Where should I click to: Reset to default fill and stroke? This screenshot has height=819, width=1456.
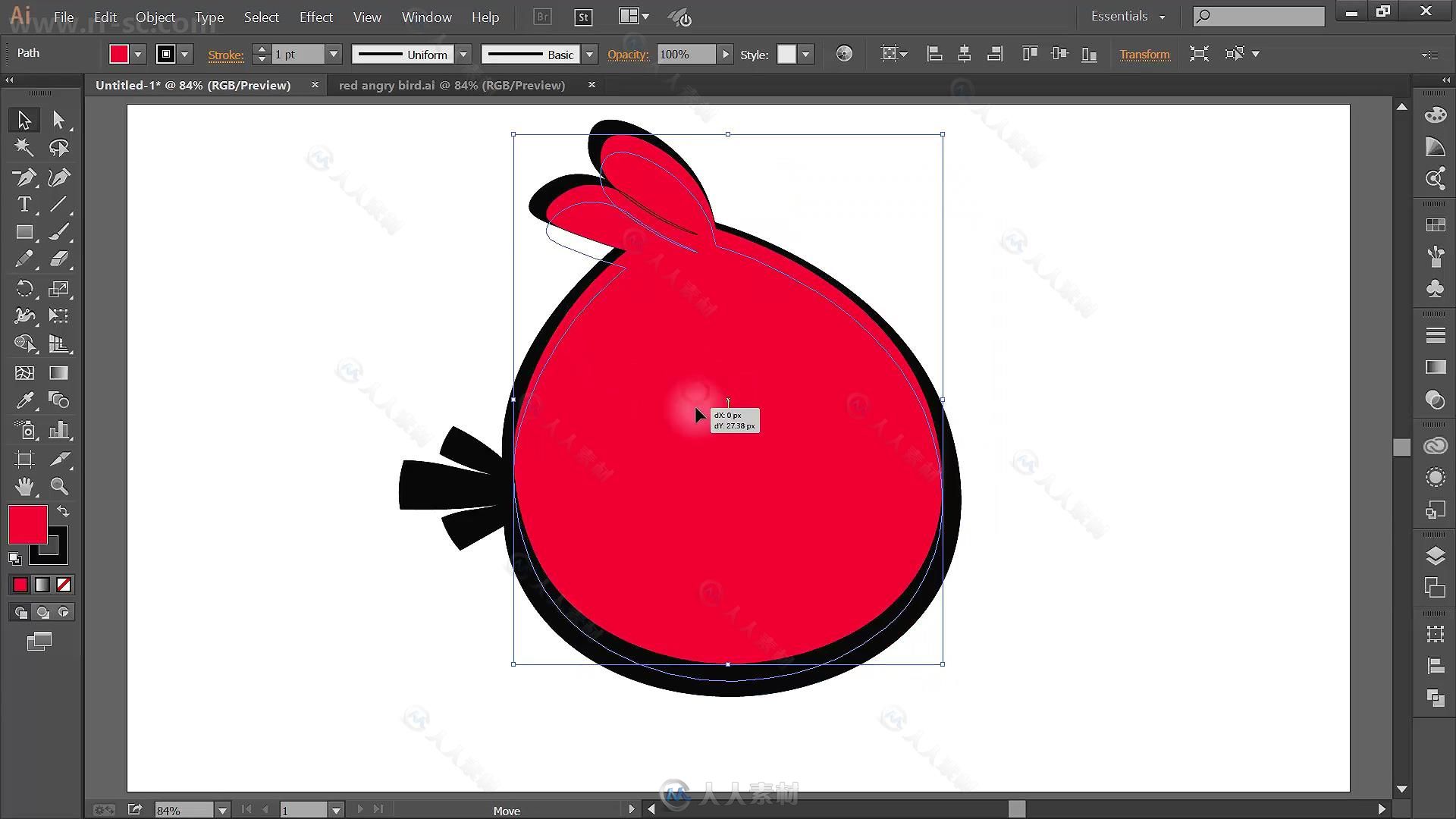(14, 558)
